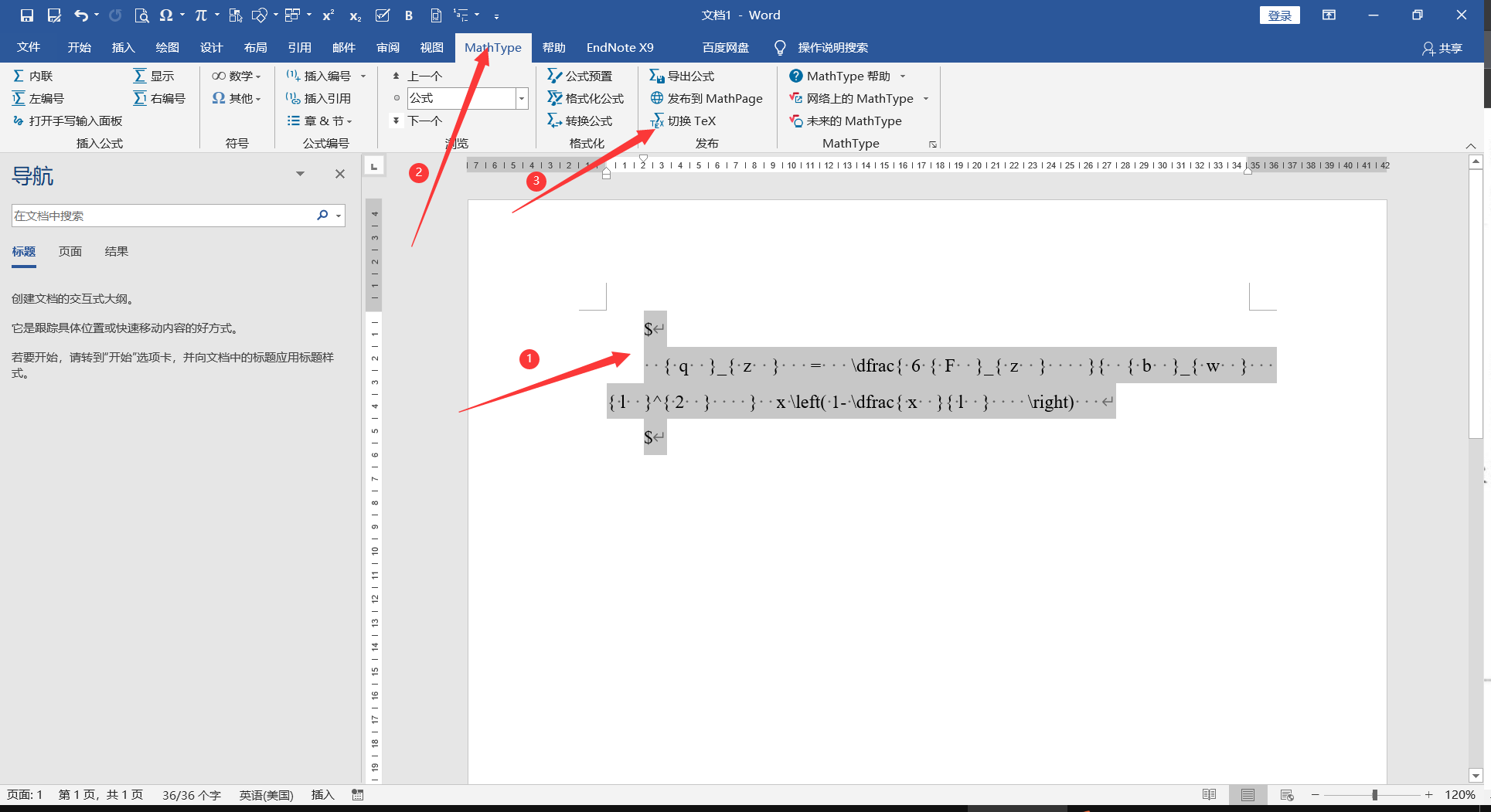Open 百度网盘 tab

coord(726,48)
